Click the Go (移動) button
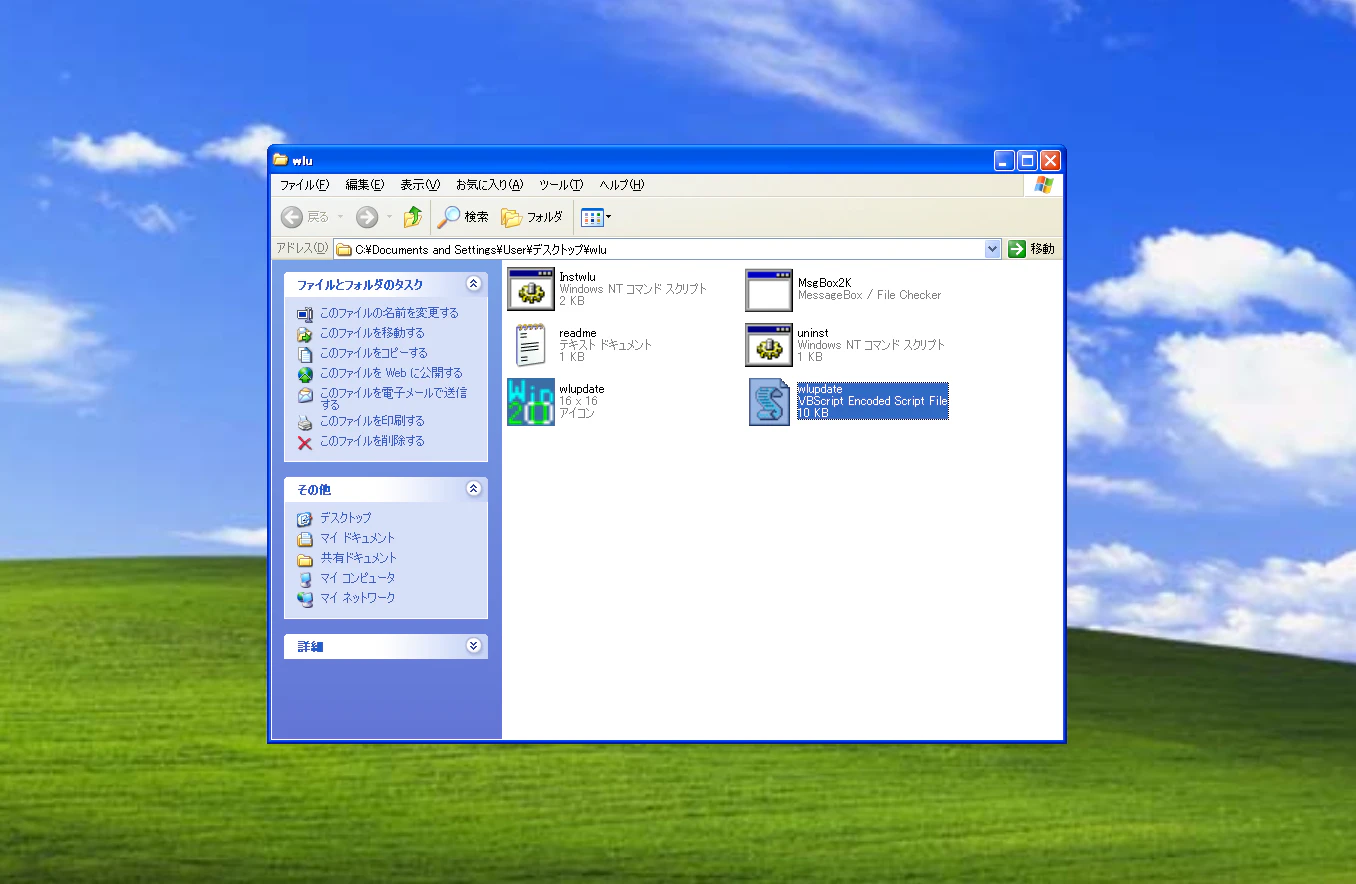This screenshot has height=884, width=1356. click(x=1032, y=249)
